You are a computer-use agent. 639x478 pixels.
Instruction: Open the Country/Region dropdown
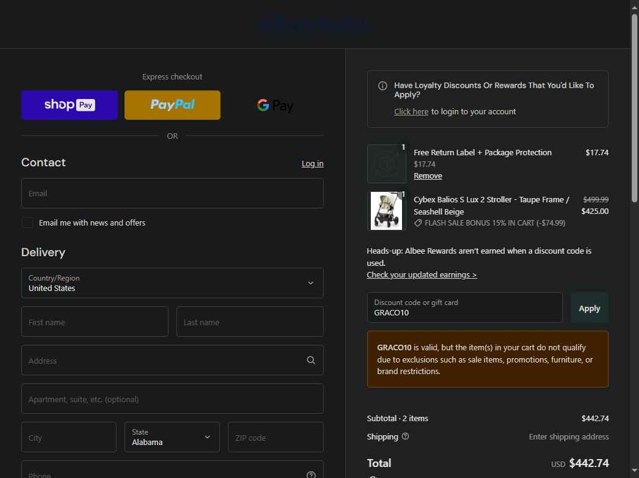point(172,283)
